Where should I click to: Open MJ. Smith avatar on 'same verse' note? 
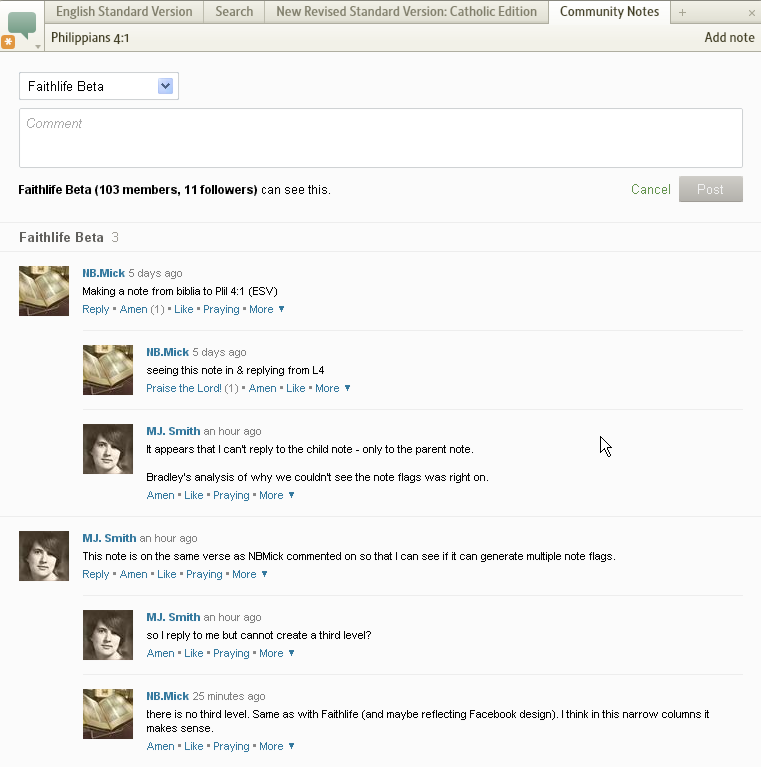[x=44, y=556]
